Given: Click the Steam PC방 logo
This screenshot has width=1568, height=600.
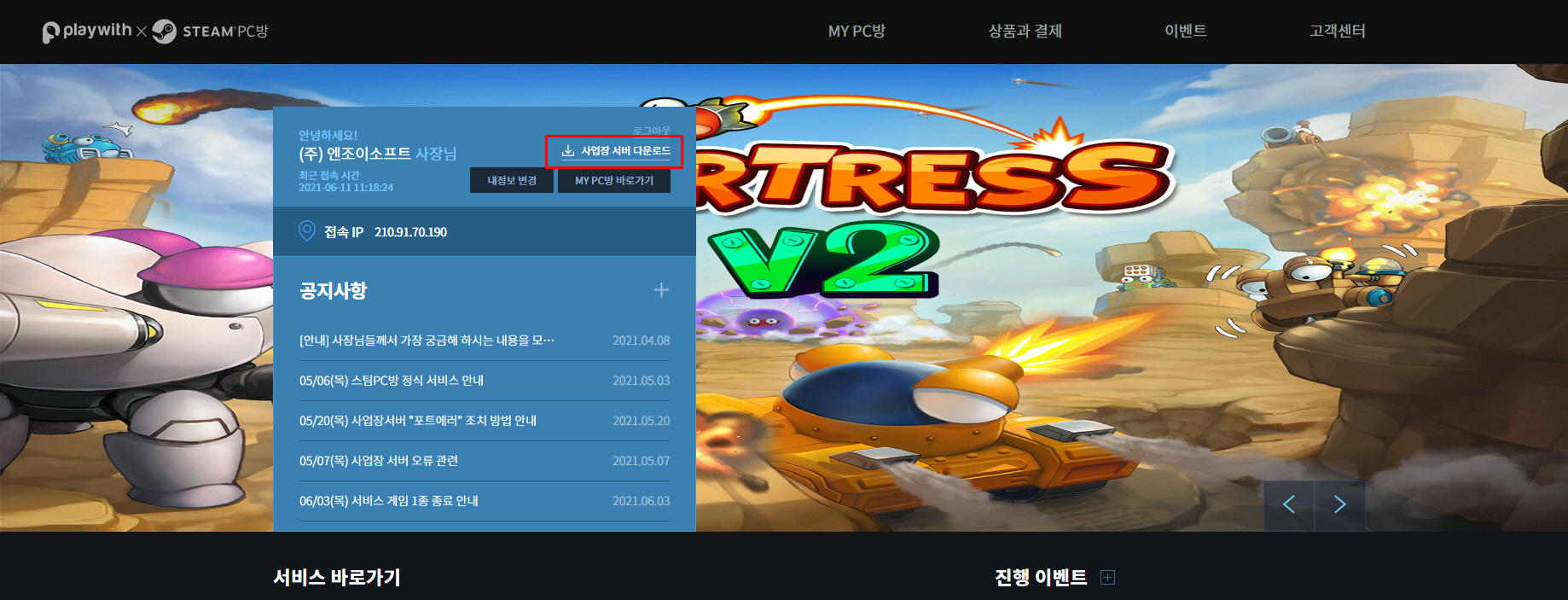Looking at the screenshot, I should (210, 32).
